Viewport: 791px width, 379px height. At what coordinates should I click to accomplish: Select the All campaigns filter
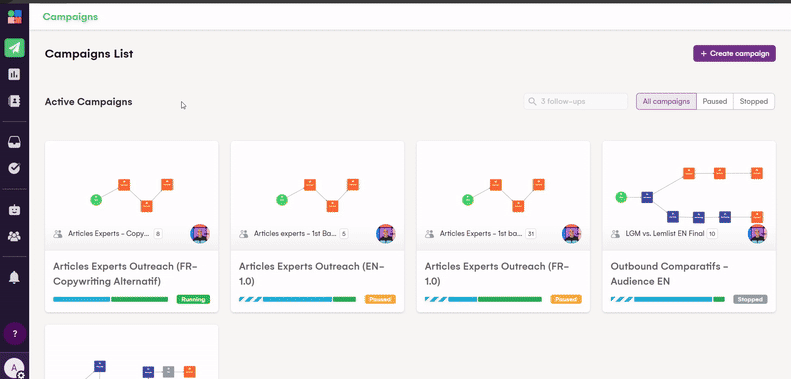point(666,101)
